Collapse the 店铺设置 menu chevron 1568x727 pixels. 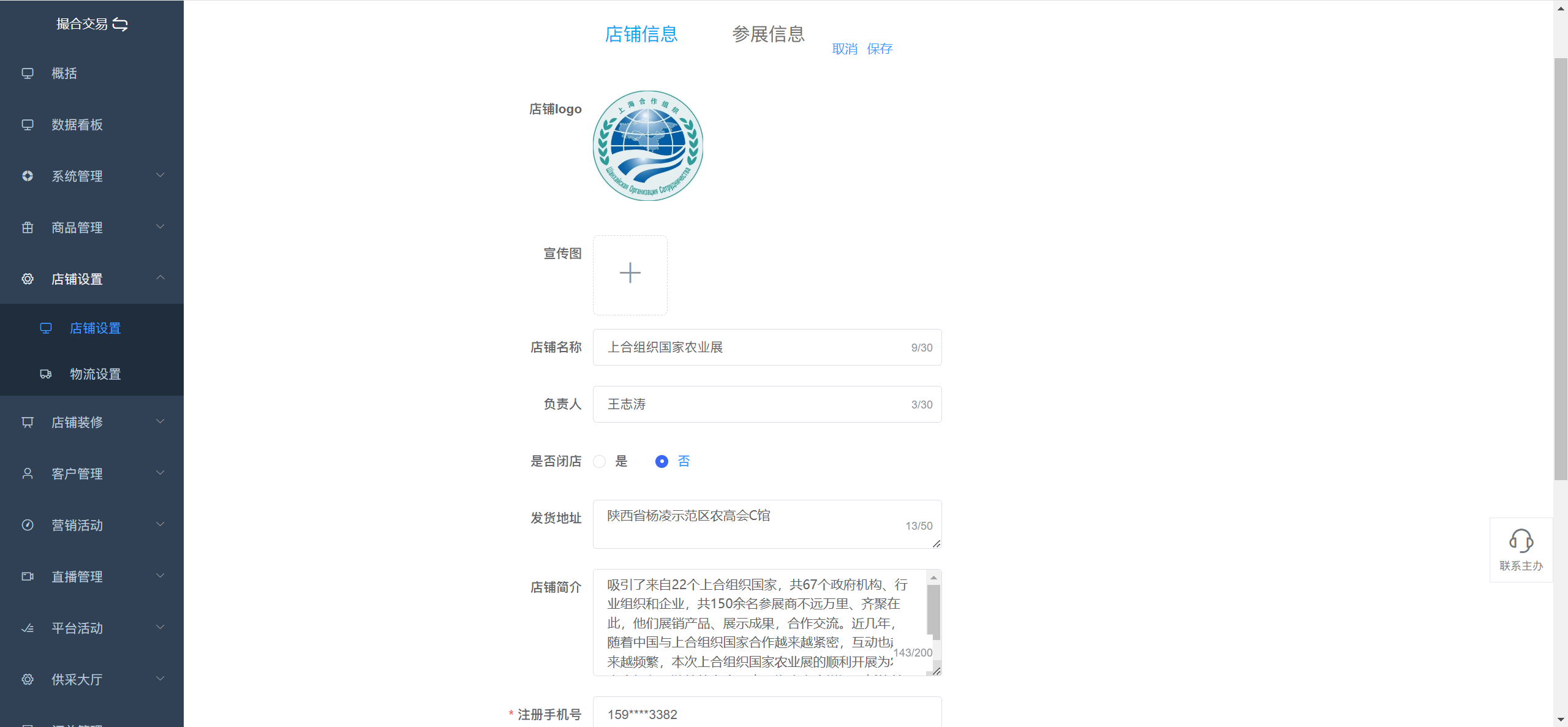click(160, 278)
